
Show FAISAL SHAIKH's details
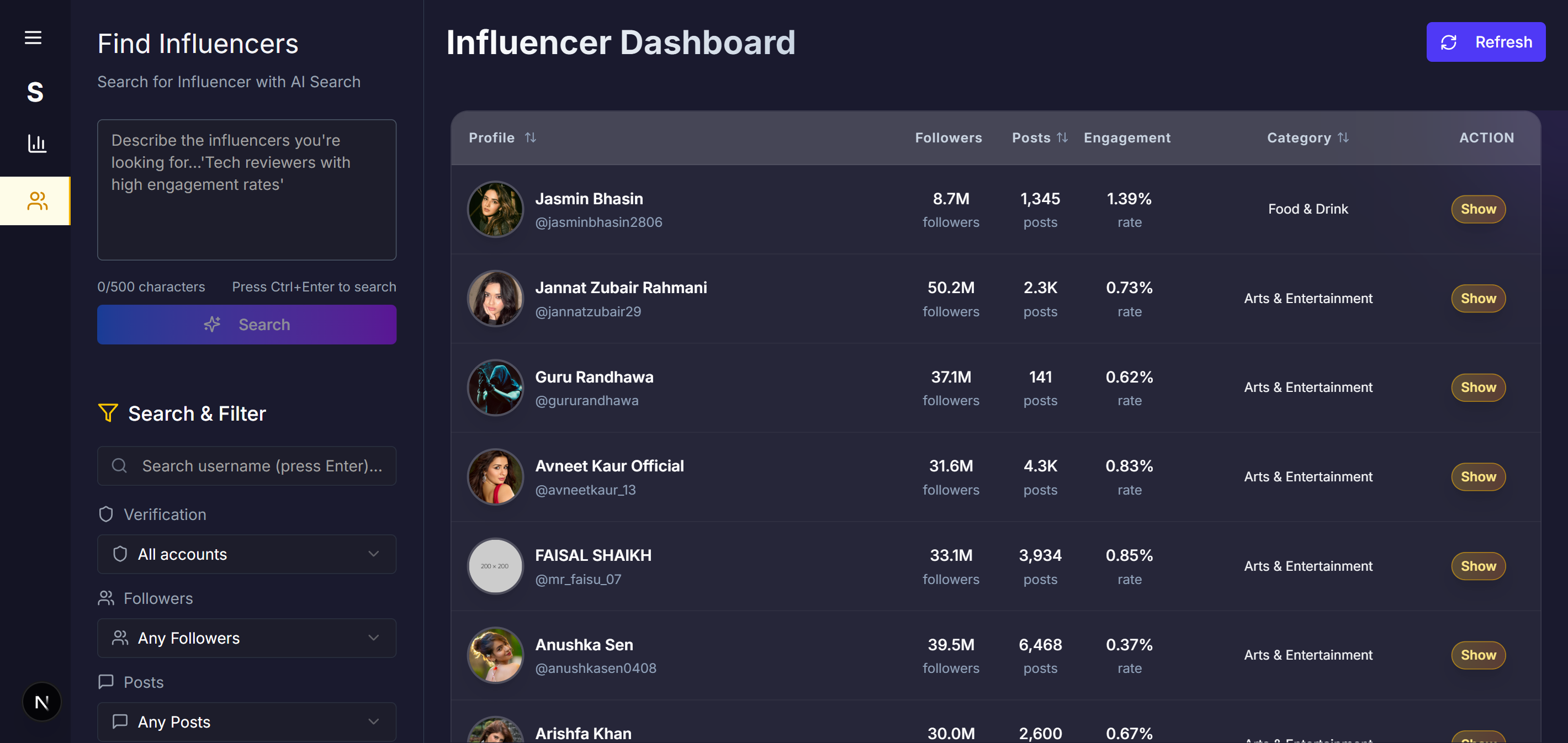click(x=1478, y=566)
